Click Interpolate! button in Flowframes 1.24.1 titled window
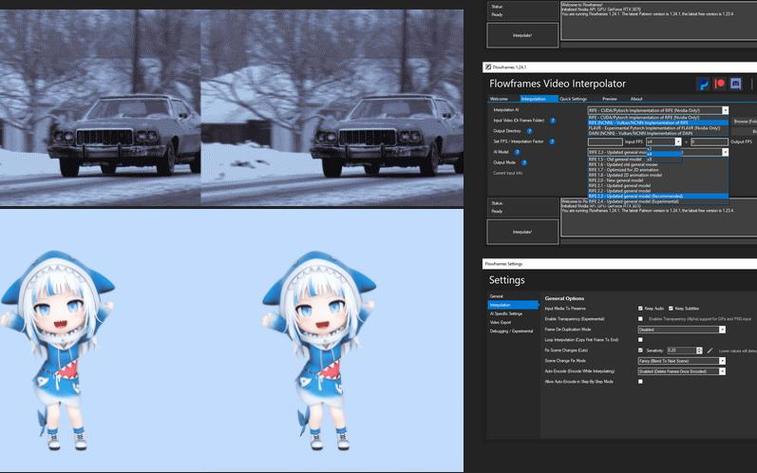This screenshot has width=757, height=473. click(522, 232)
